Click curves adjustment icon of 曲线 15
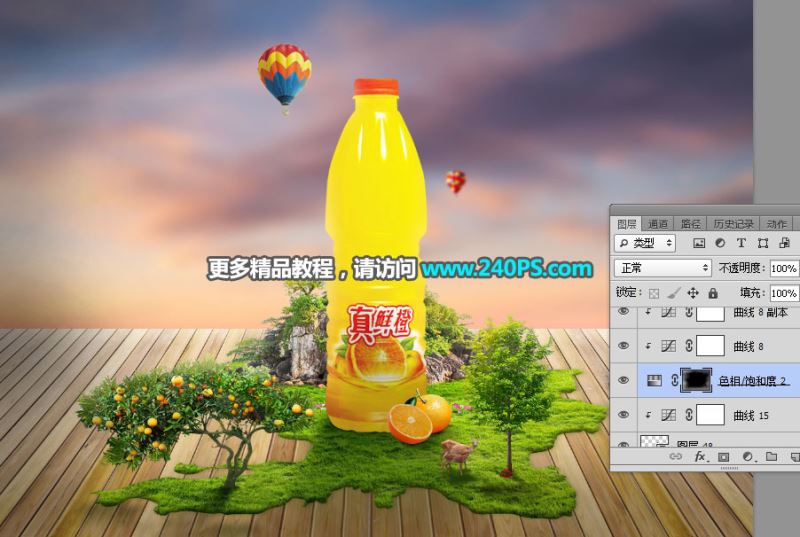Screen dimensions: 800x537 (x=668, y=415)
